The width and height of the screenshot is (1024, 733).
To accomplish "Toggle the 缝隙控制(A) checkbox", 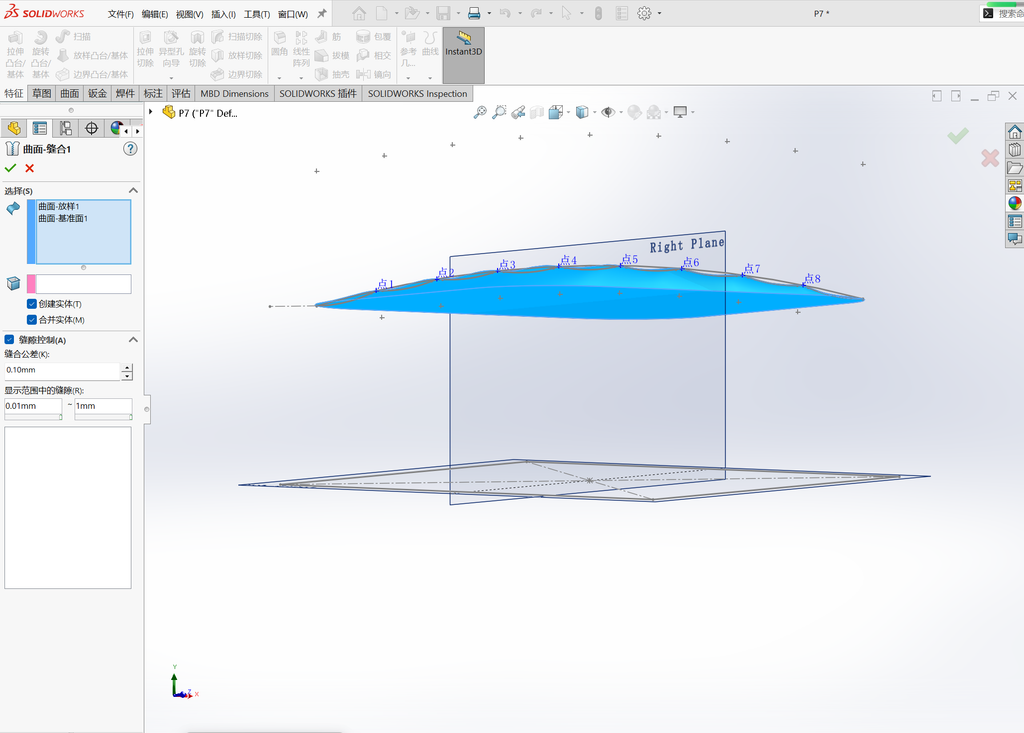I will coord(10,340).
